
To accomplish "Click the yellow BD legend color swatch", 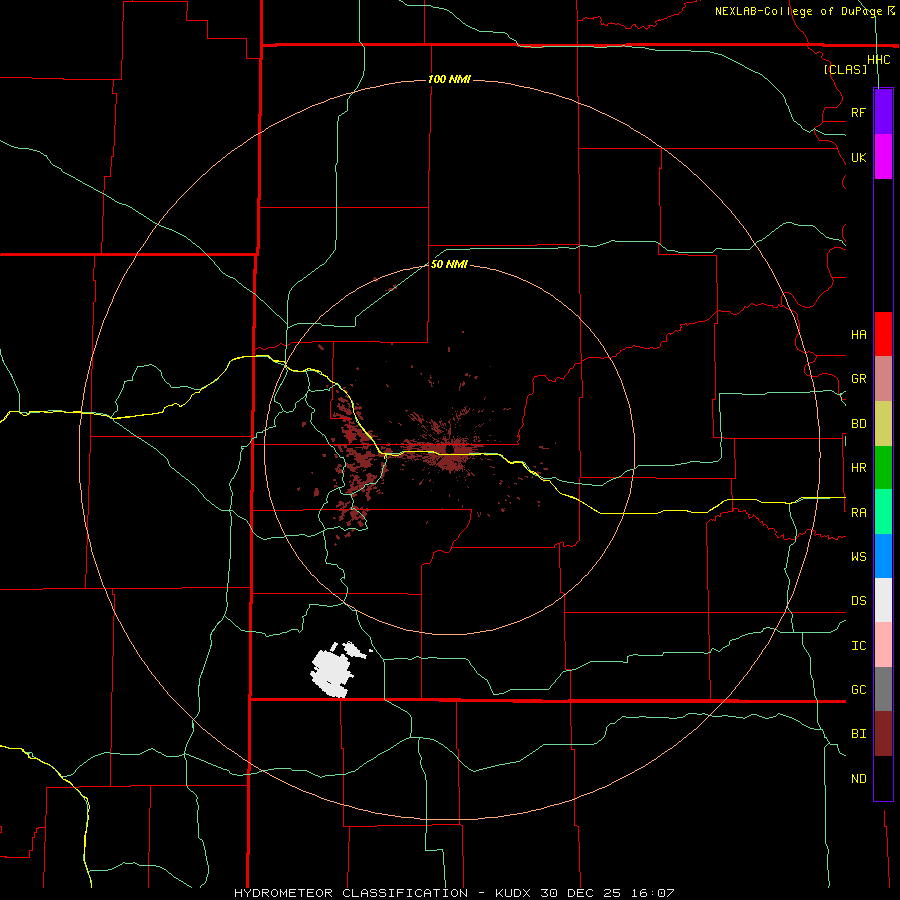I will (x=883, y=424).
